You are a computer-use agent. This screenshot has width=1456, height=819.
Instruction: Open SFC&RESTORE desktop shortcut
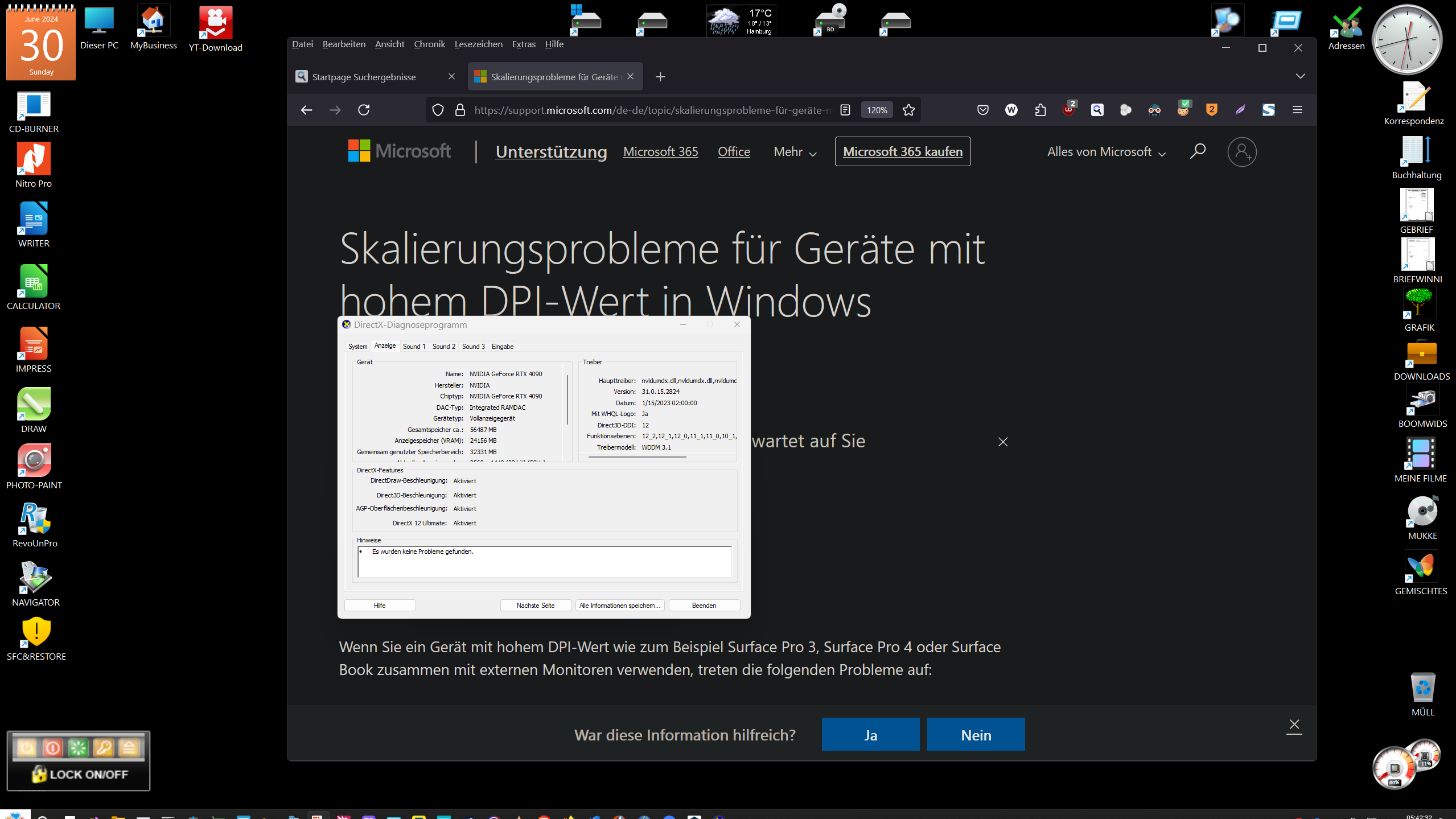pyautogui.click(x=36, y=639)
